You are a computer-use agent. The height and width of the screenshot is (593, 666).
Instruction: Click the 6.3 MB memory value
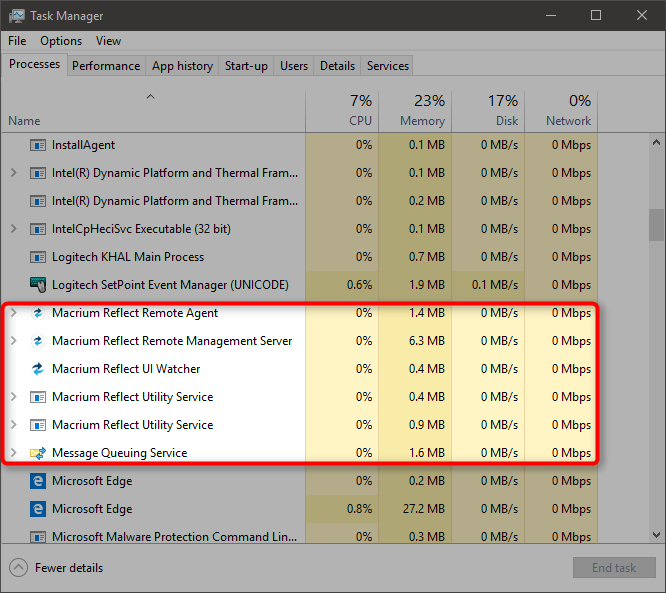tap(426, 341)
